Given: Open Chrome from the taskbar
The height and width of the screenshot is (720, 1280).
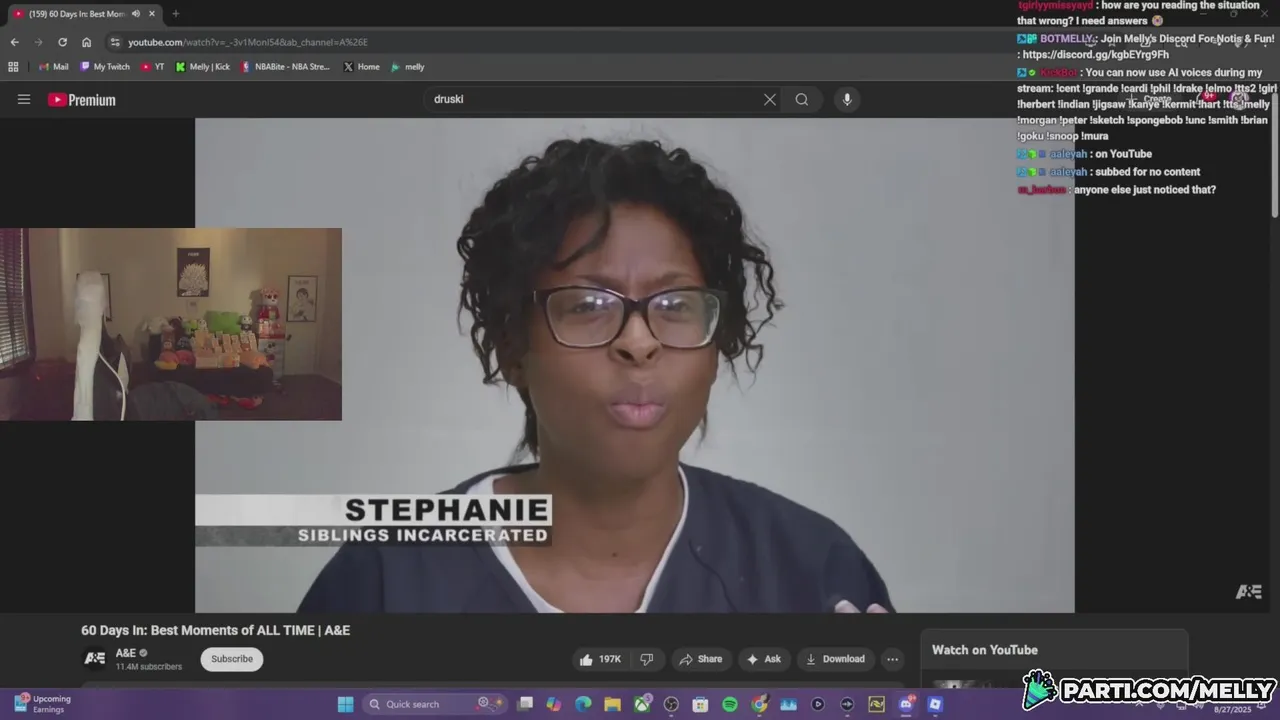Looking at the screenshot, I should (x=759, y=704).
